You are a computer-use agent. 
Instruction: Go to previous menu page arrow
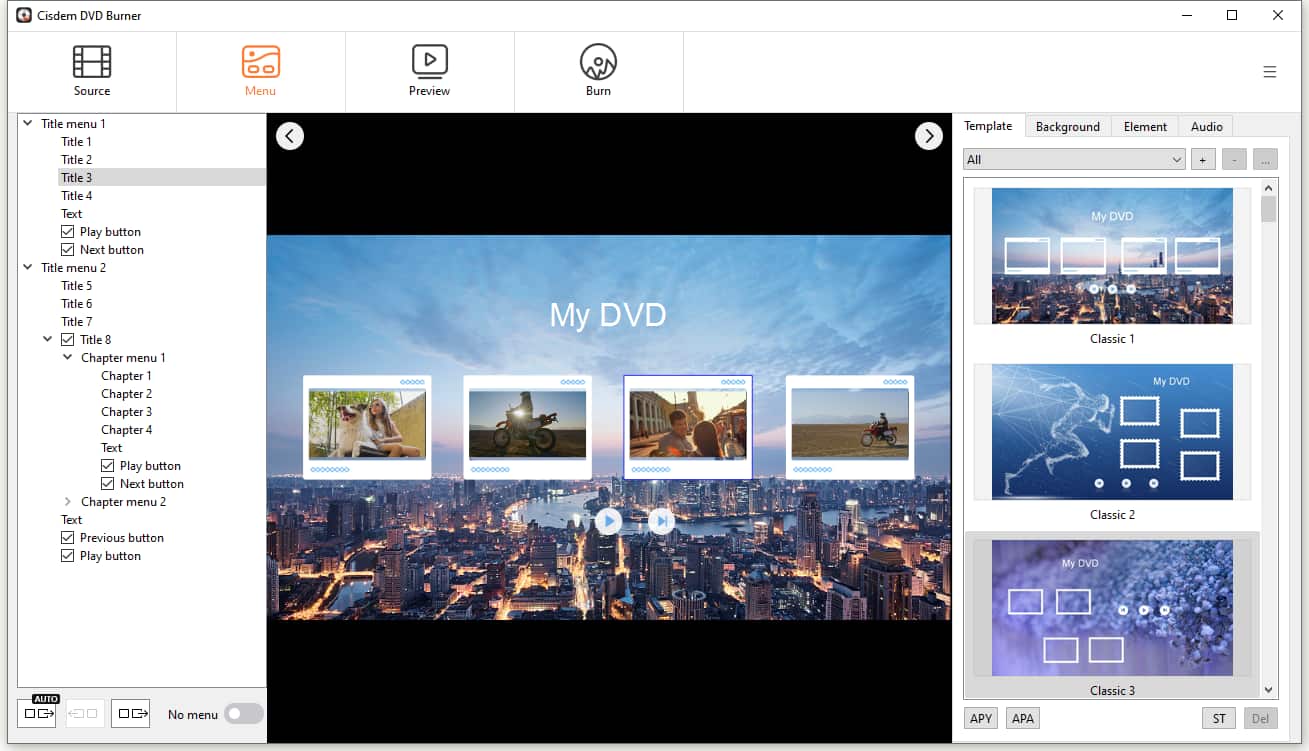coord(290,136)
